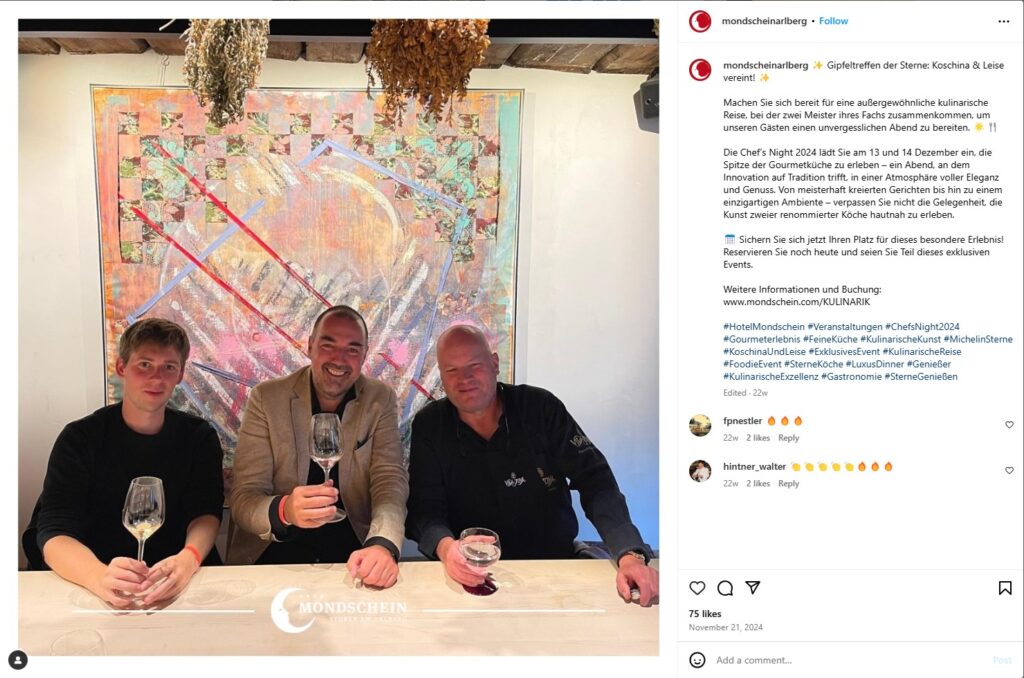Open fpnestler's profile username

[743, 421]
